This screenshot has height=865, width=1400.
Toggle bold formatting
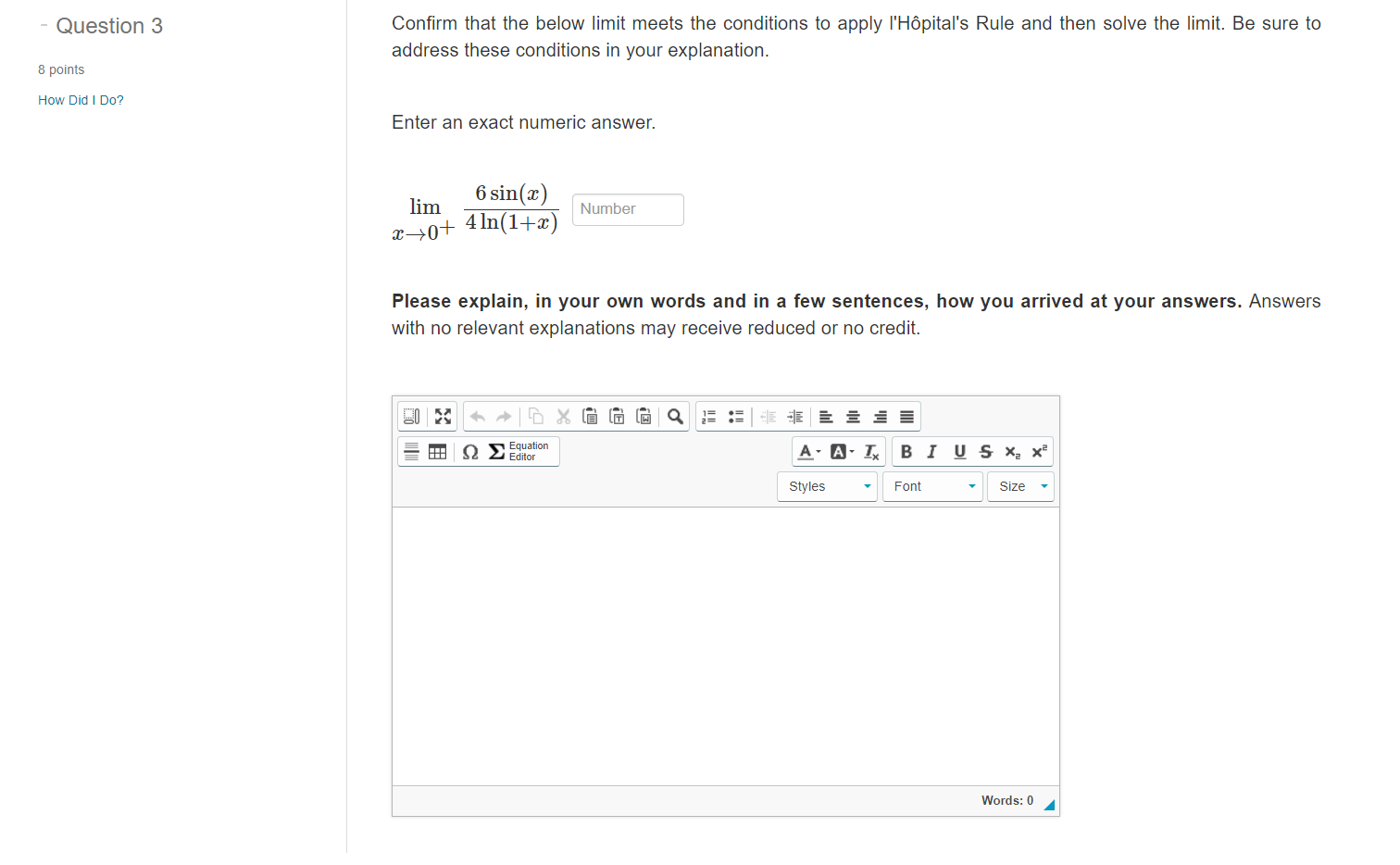(906, 451)
